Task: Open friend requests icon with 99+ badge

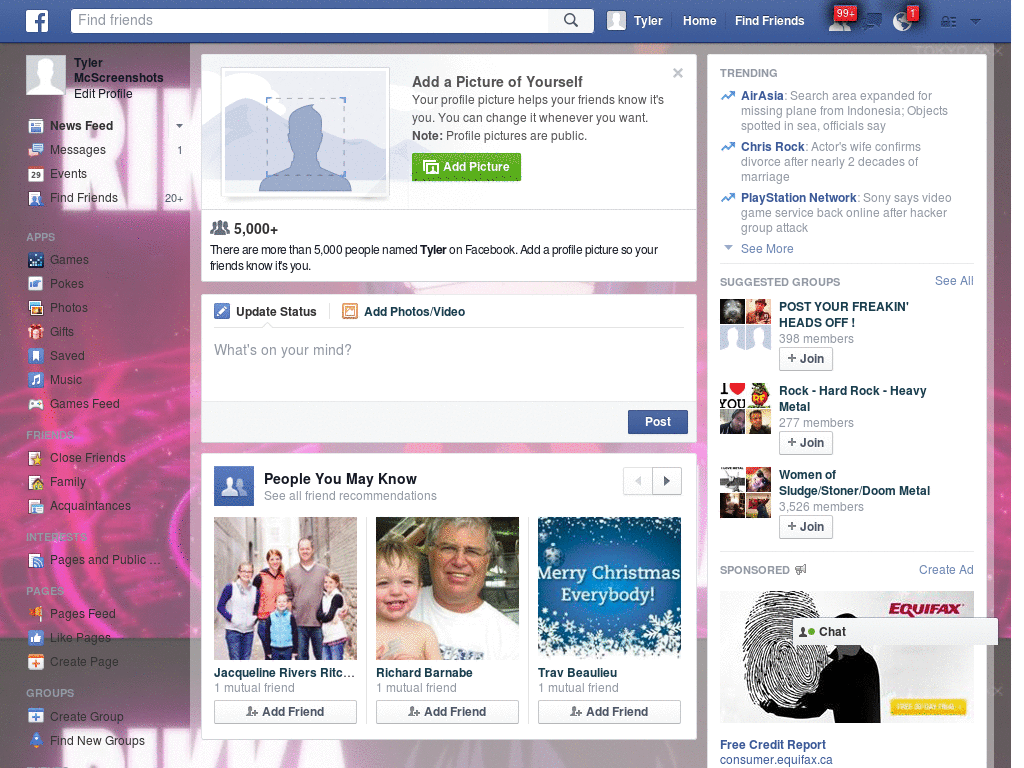Action: pos(840,20)
